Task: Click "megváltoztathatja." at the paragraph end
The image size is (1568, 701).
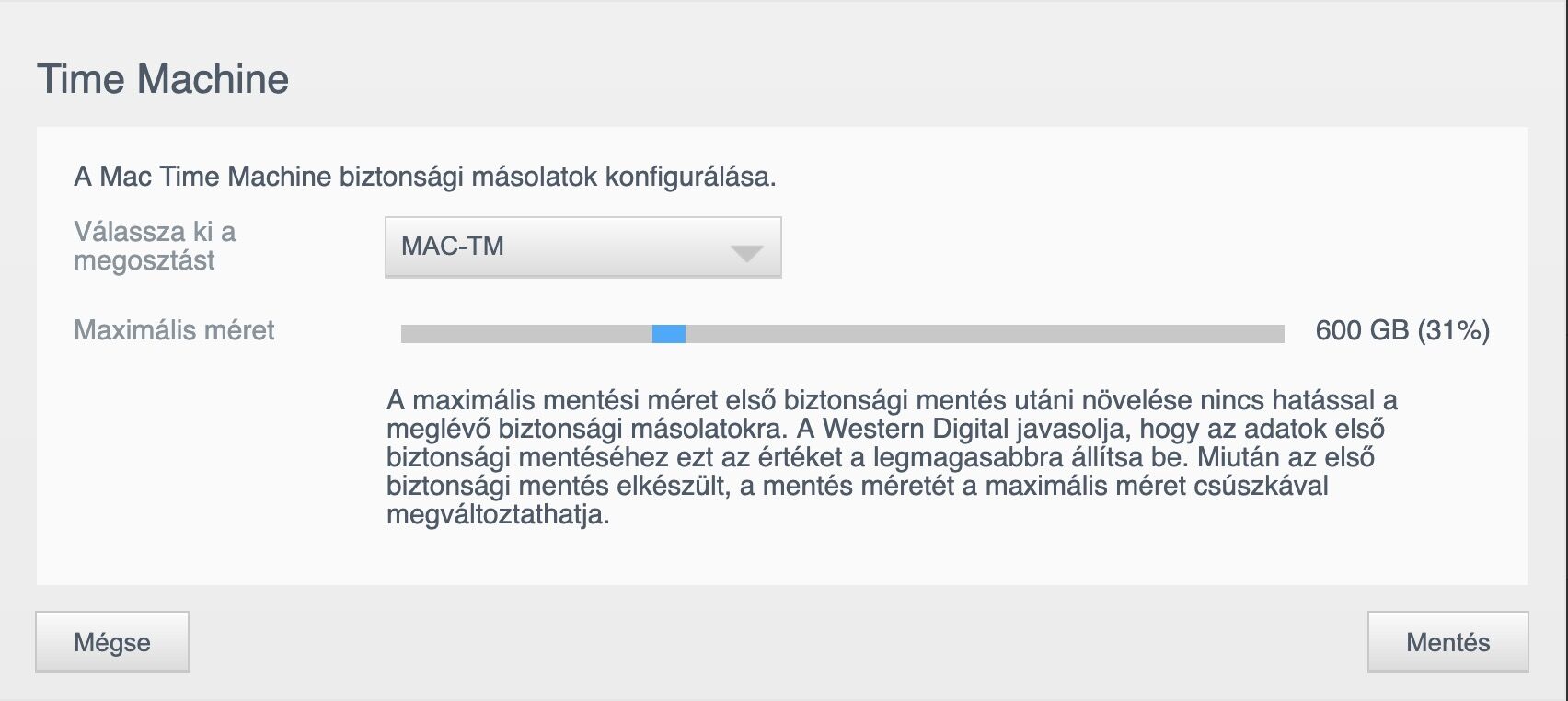Action: point(498,514)
